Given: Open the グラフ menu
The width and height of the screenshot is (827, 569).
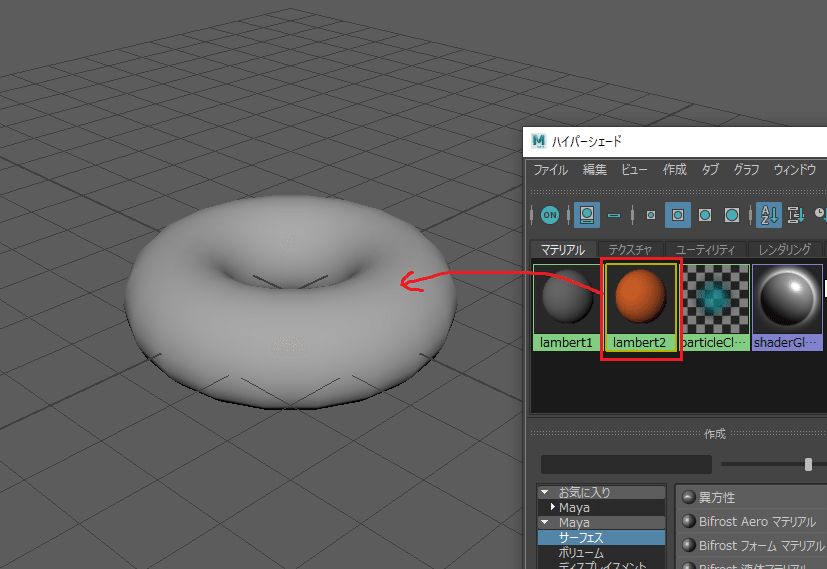Looking at the screenshot, I should click(x=746, y=170).
